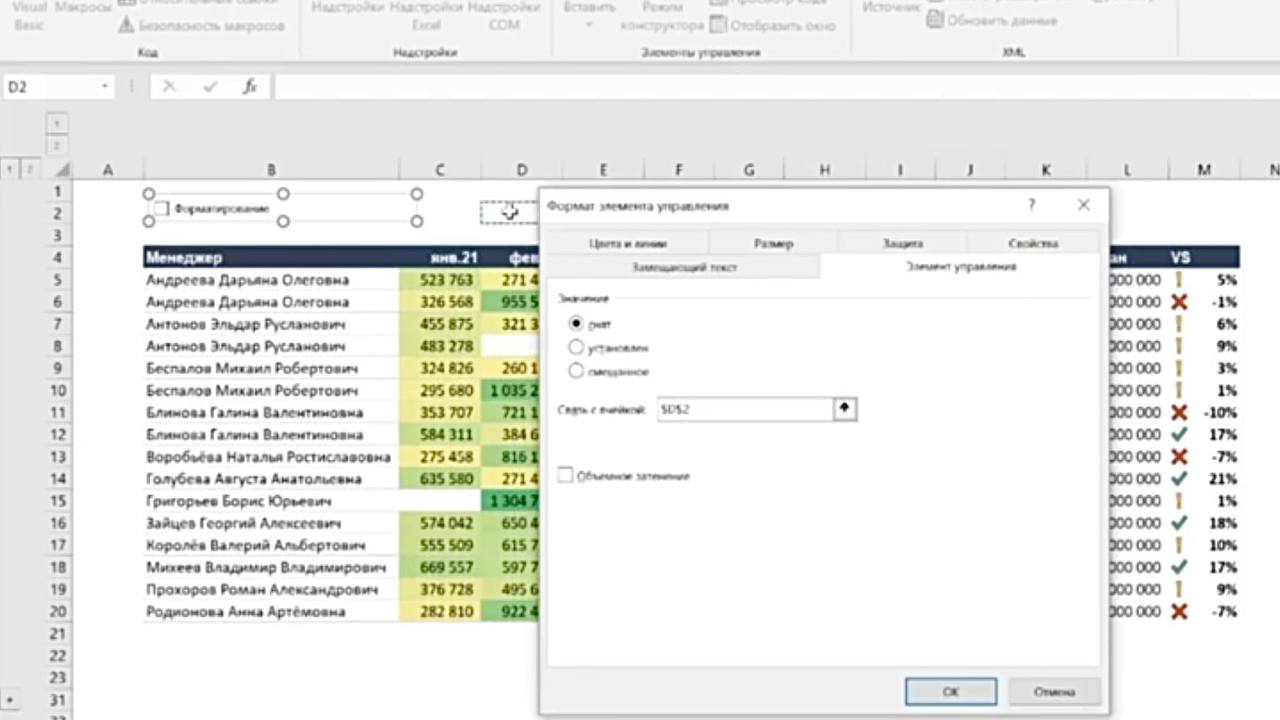Select cell Воробьёва Наталья Ростиславовна
This screenshot has width=1280, height=720.
point(271,457)
